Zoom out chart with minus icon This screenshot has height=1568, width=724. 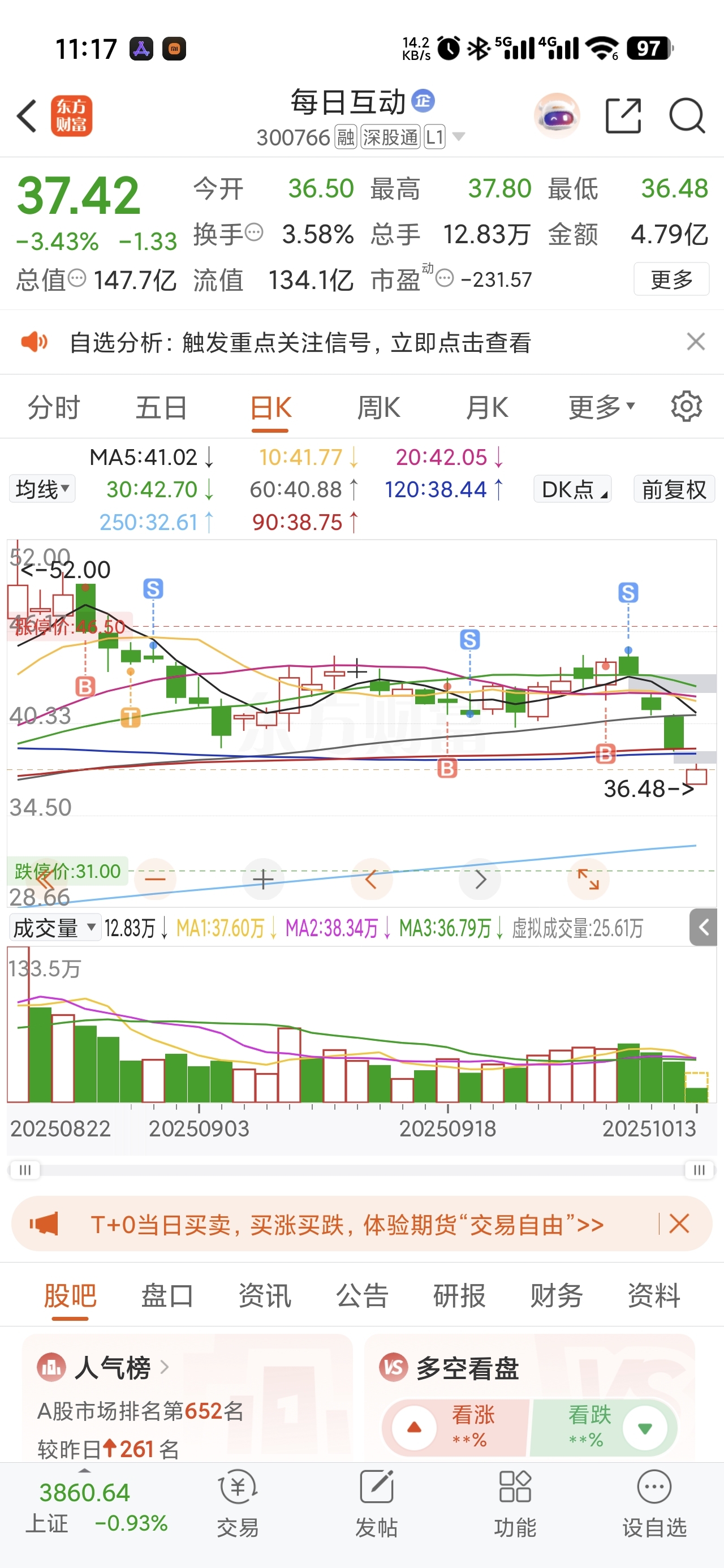(154, 879)
